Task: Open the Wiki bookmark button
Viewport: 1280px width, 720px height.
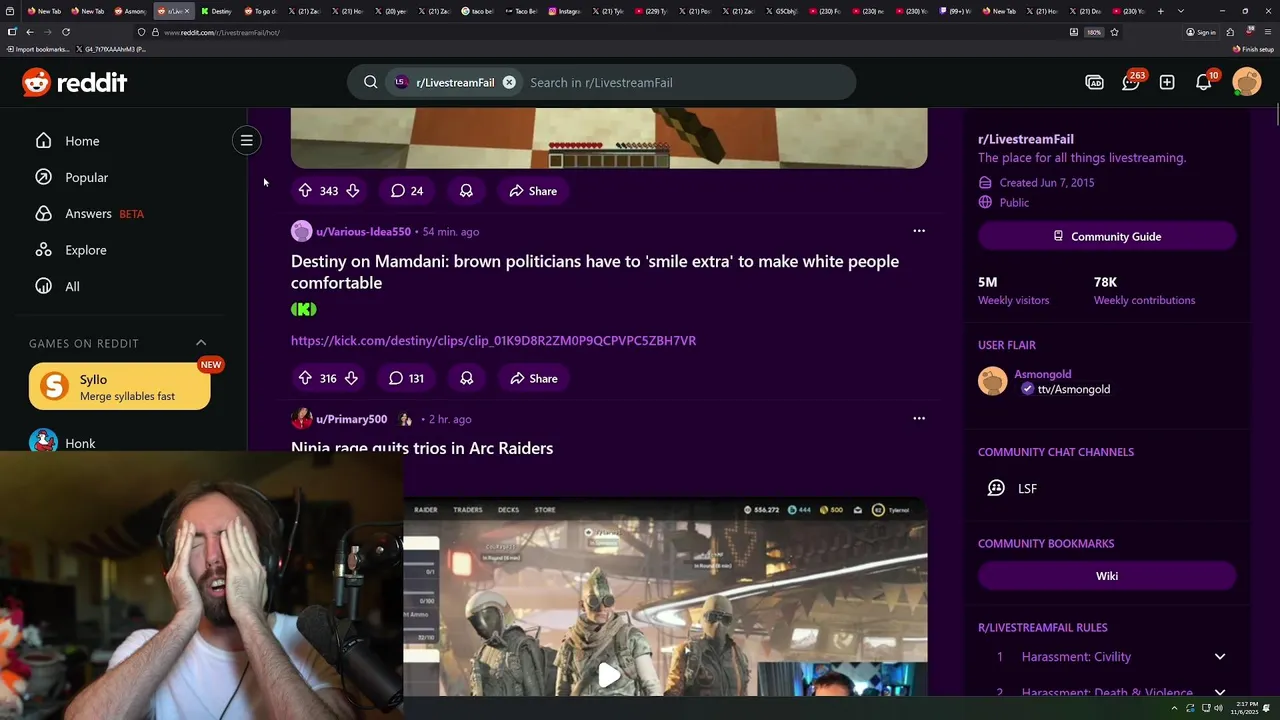Action: [1107, 576]
